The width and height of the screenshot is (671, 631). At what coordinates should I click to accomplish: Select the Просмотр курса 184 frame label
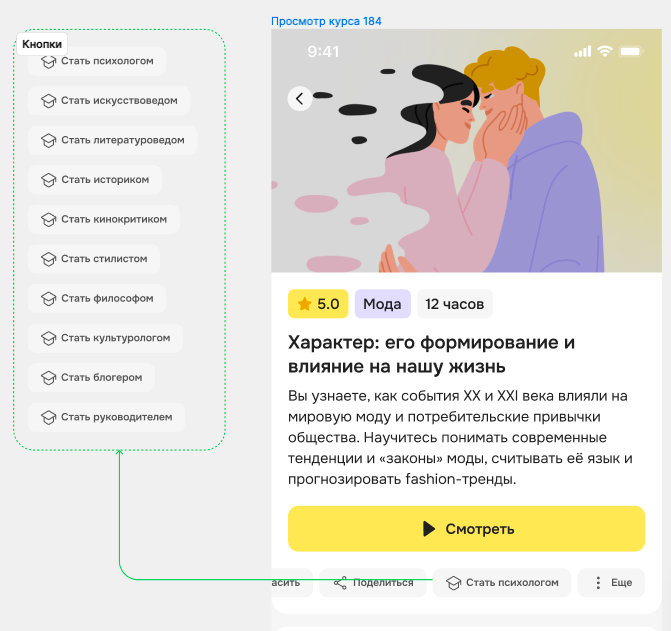326,21
